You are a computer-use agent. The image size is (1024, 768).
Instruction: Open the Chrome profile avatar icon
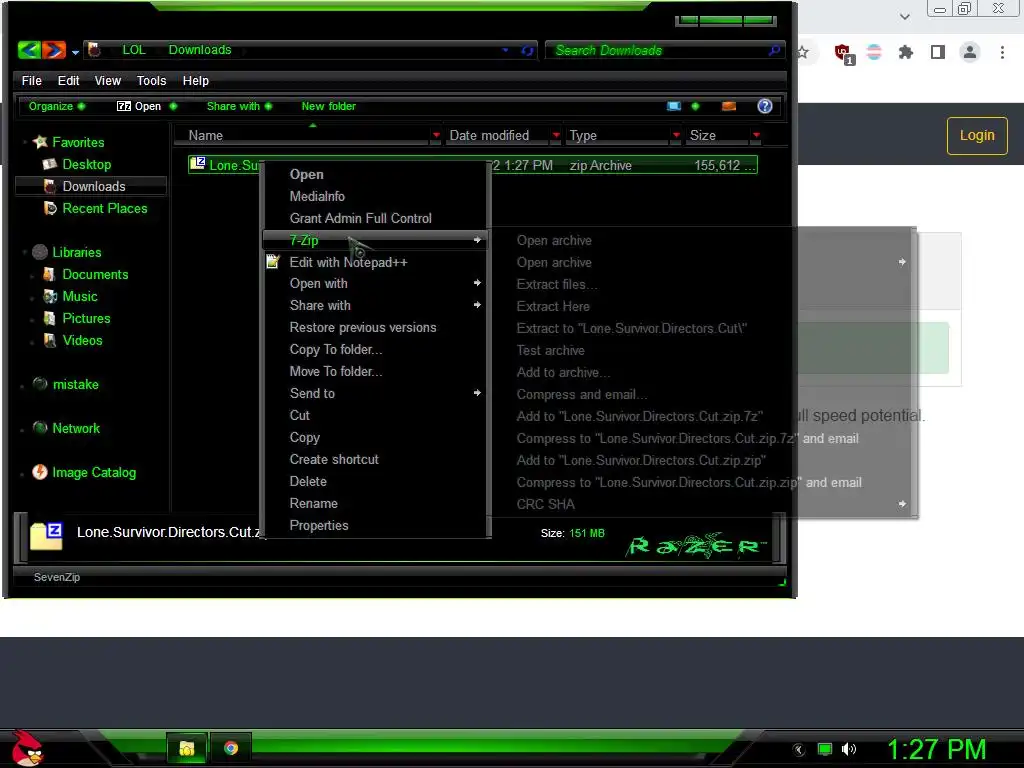[970, 52]
